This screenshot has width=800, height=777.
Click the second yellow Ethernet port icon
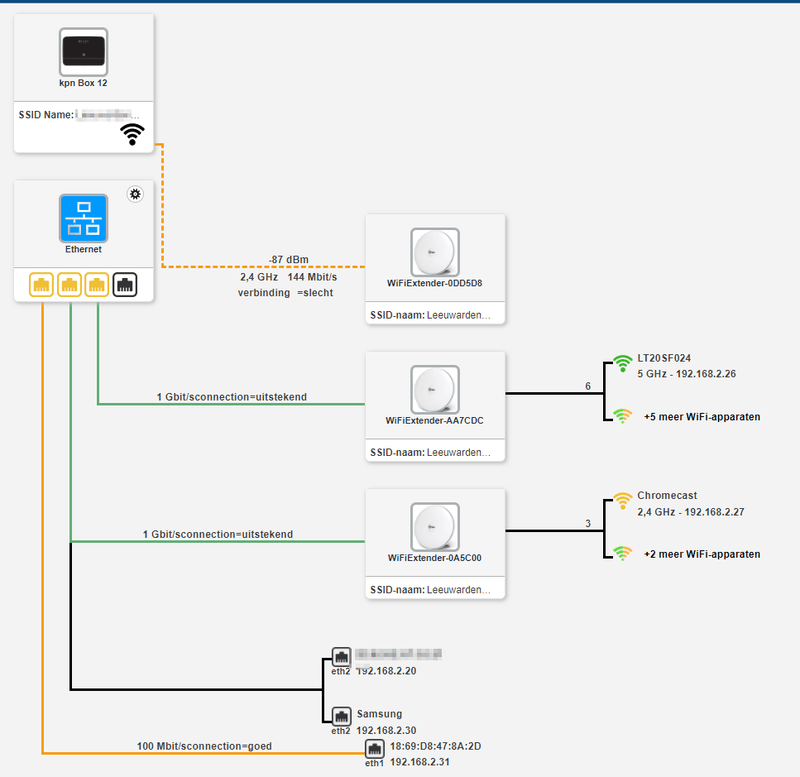click(69, 285)
